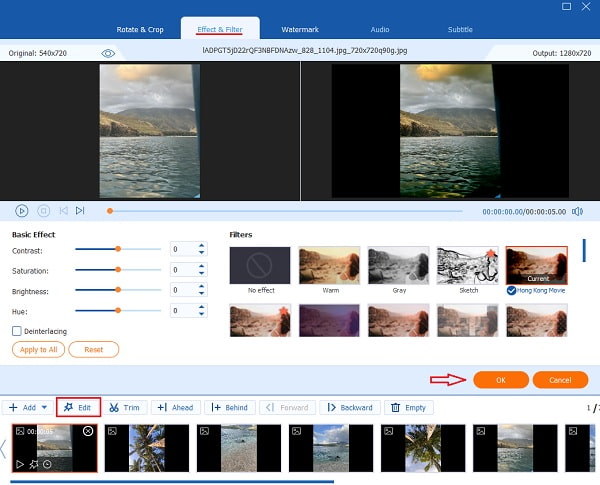The image size is (600, 485).
Task: Click the Edit magic wand button
Action: pyautogui.click(x=78, y=407)
